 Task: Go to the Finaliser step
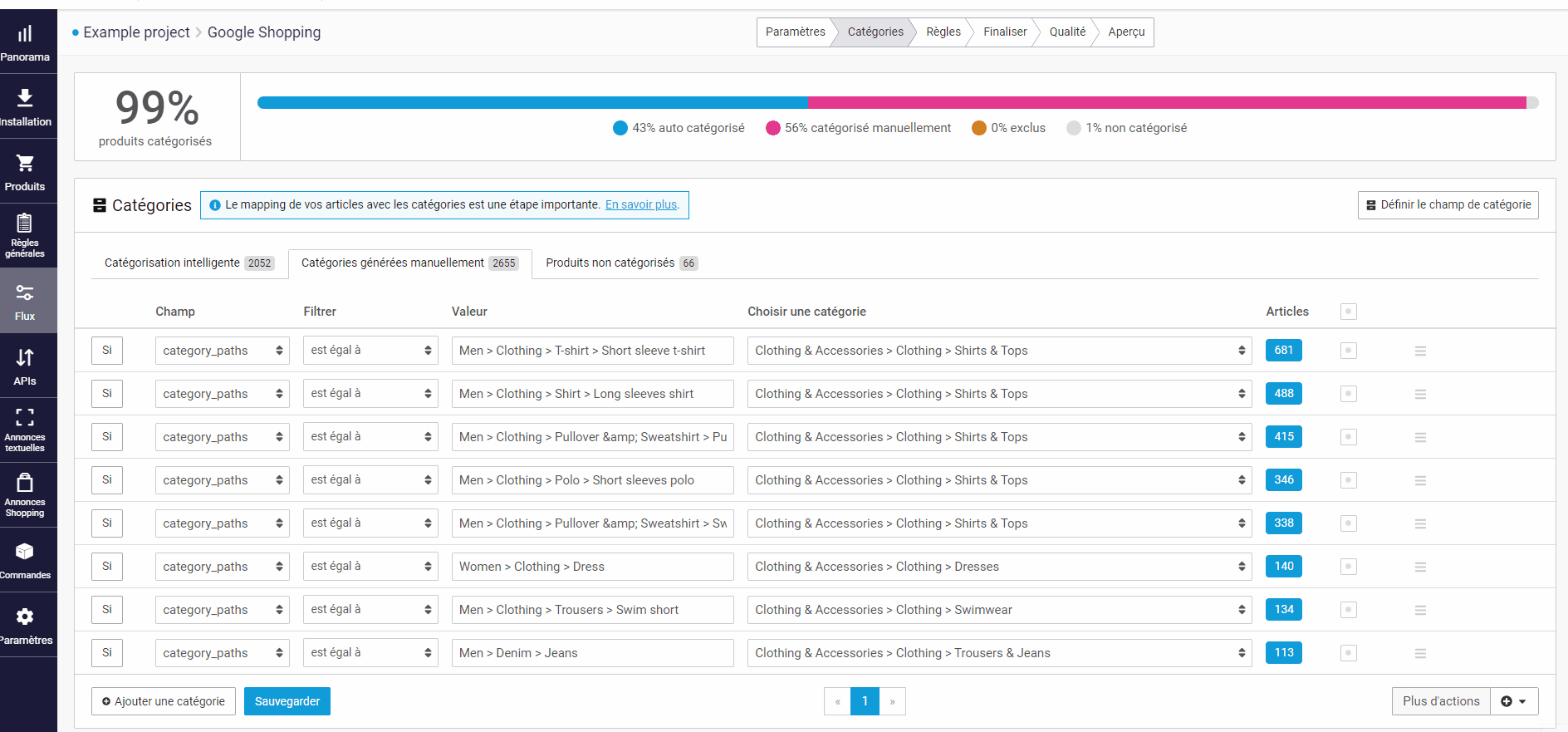pyautogui.click(x=1005, y=32)
